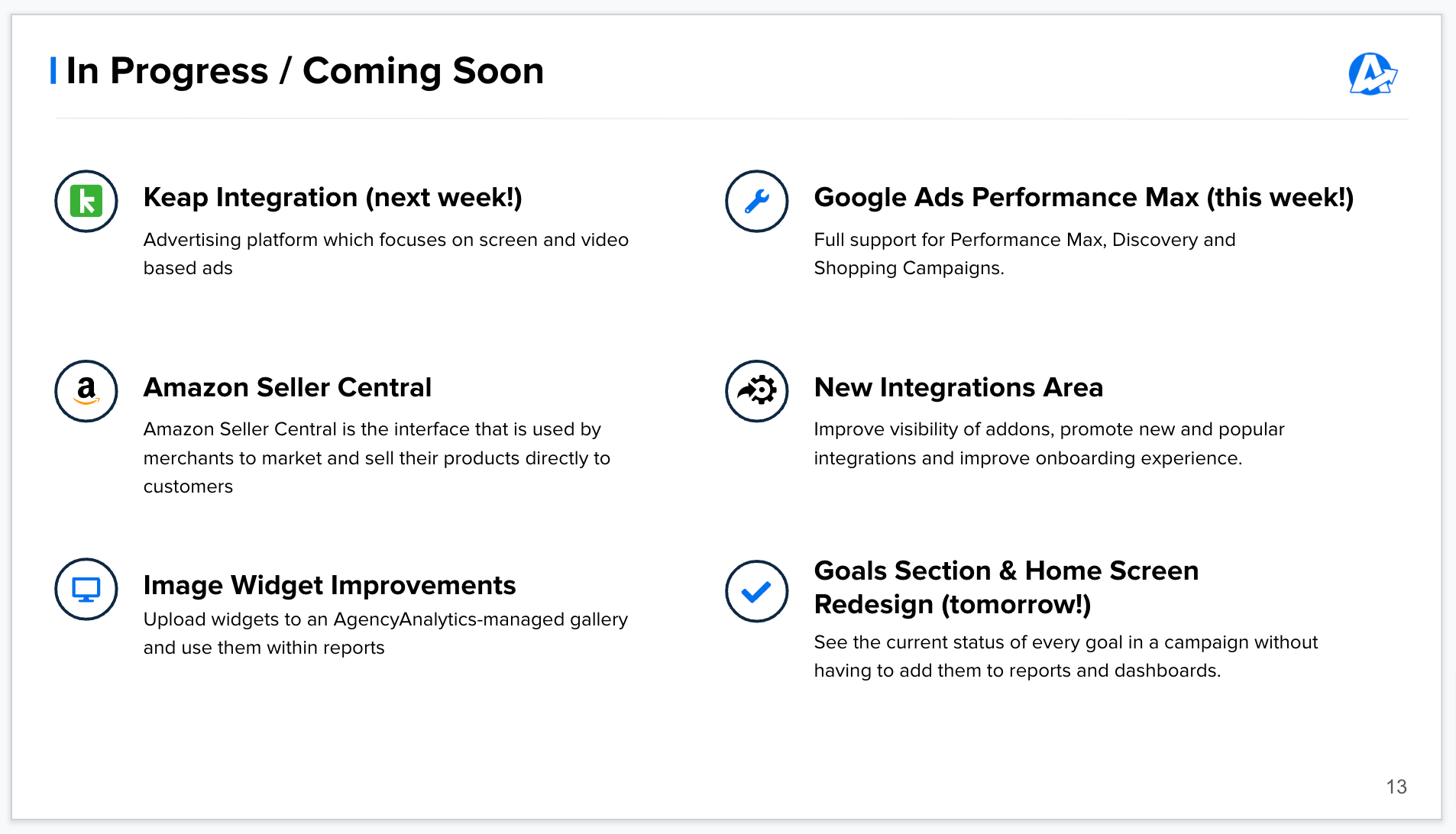The height and width of the screenshot is (834, 1456).
Task: Click the monitor icon for Image Widget
Action: (86, 590)
